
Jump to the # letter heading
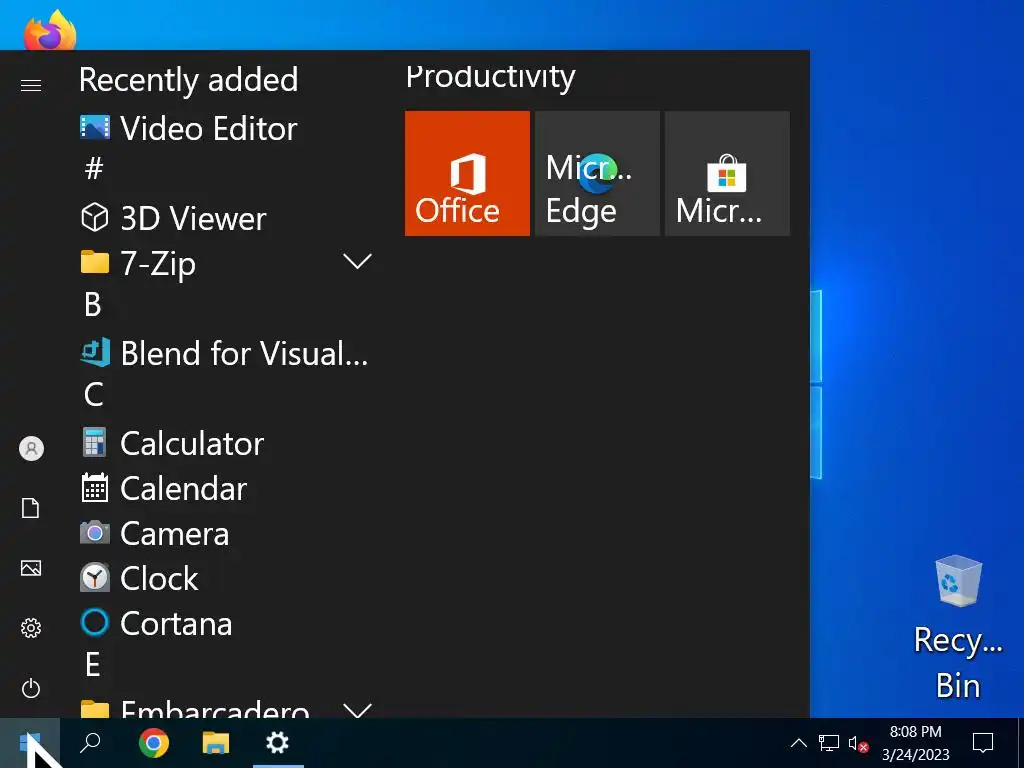pos(94,168)
